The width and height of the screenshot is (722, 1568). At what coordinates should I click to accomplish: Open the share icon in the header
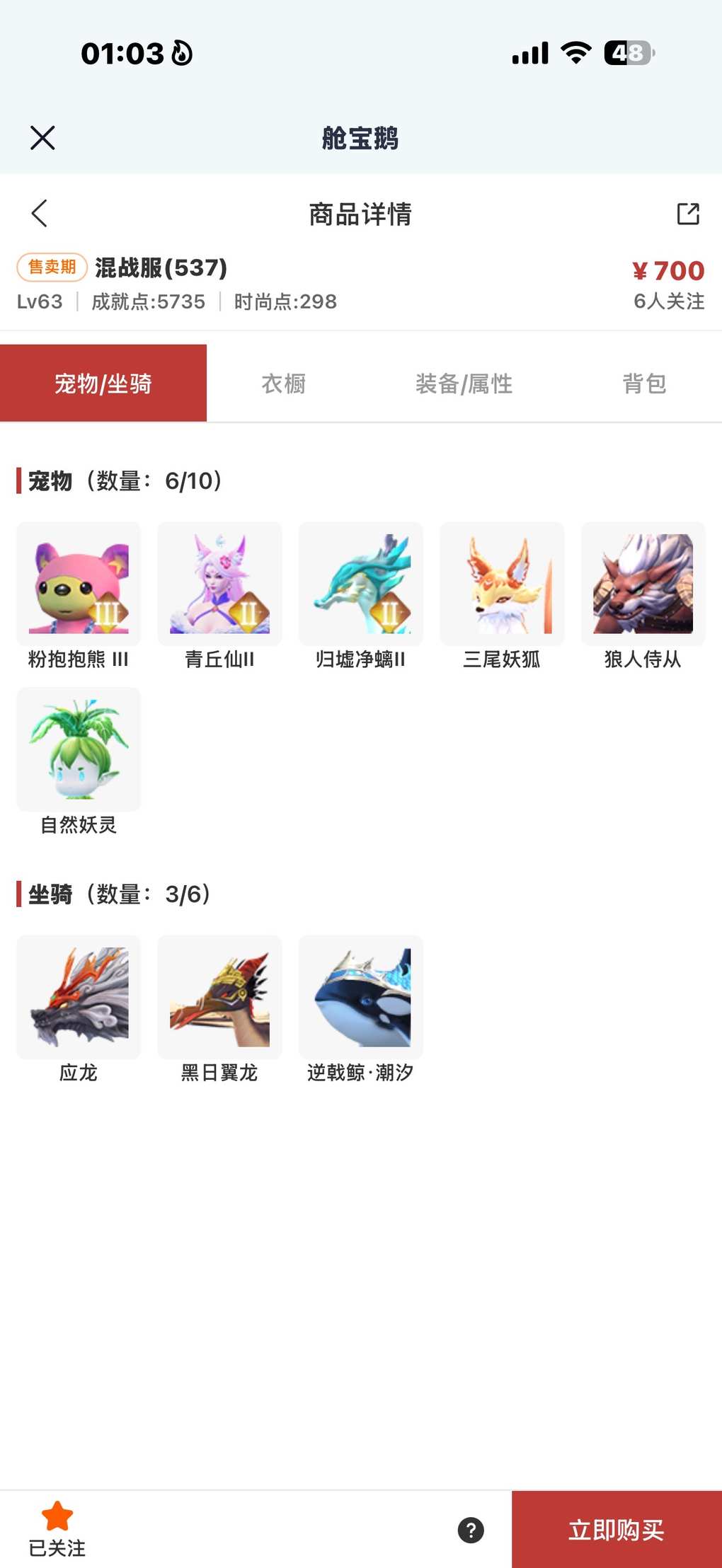[688, 214]
